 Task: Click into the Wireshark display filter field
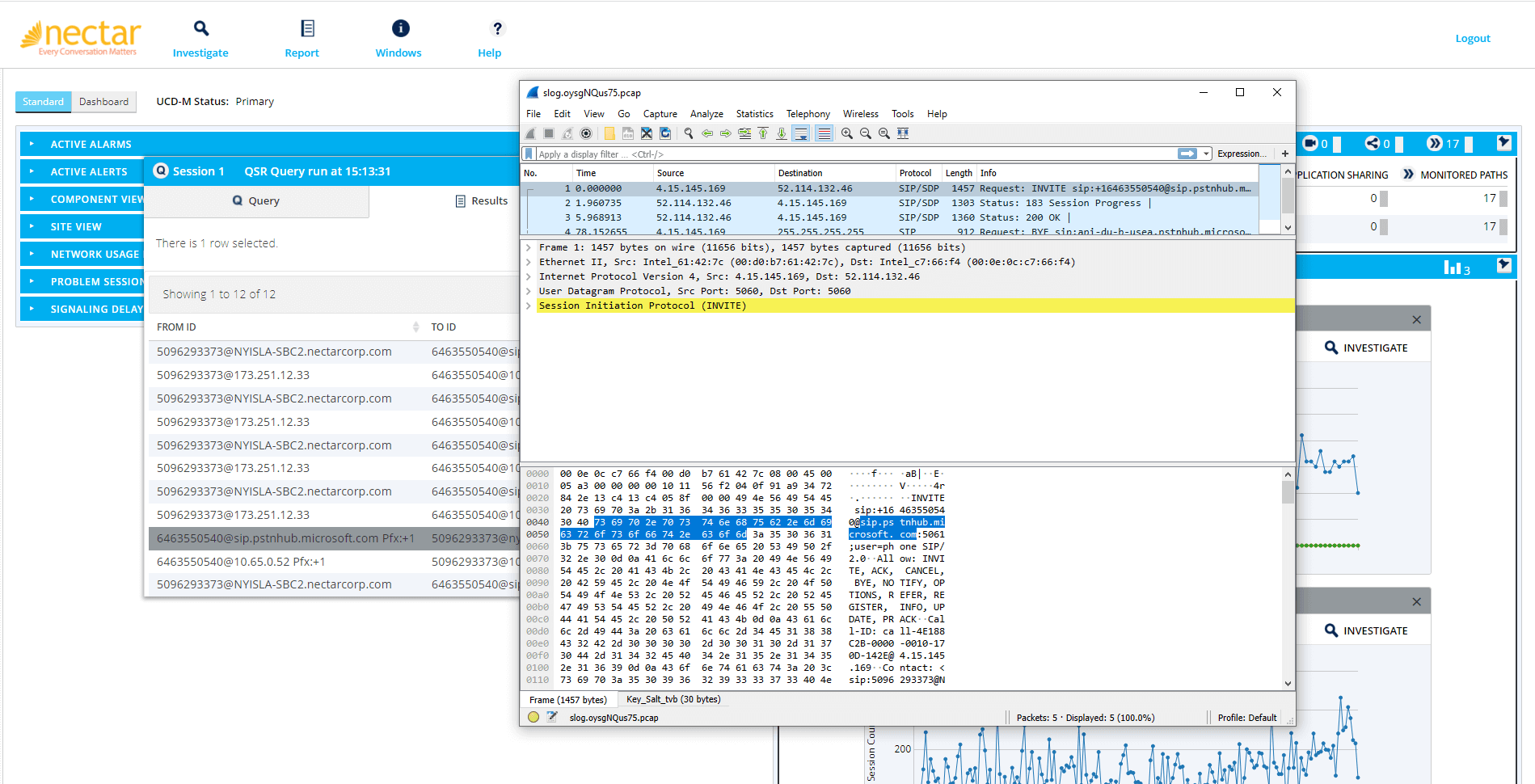pyautogui.click(x=855, y=154)
